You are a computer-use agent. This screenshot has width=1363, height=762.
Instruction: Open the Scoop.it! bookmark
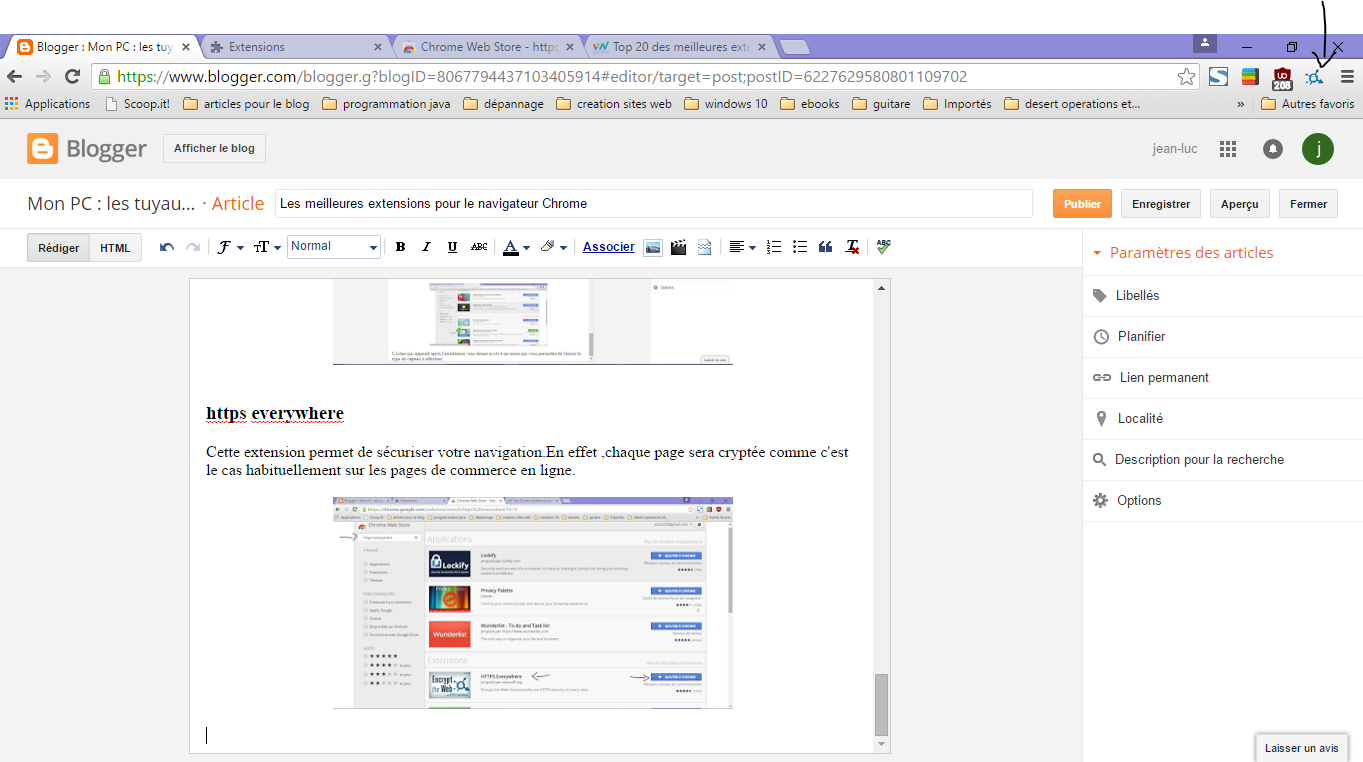point(139,104)
